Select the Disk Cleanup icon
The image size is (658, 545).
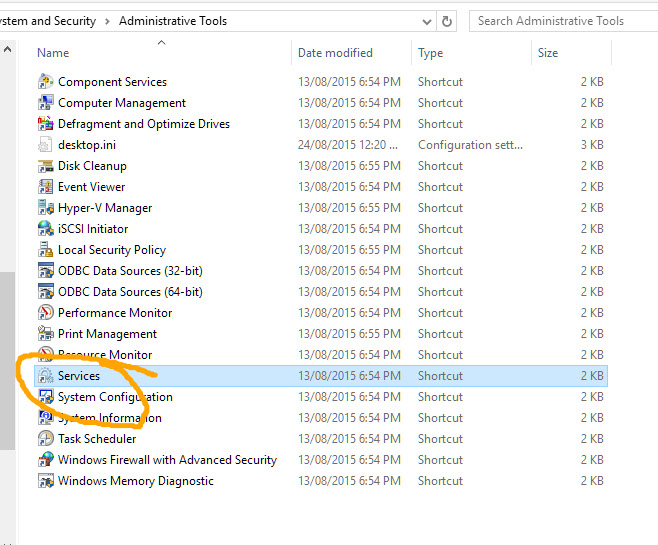tap(45, 166)
